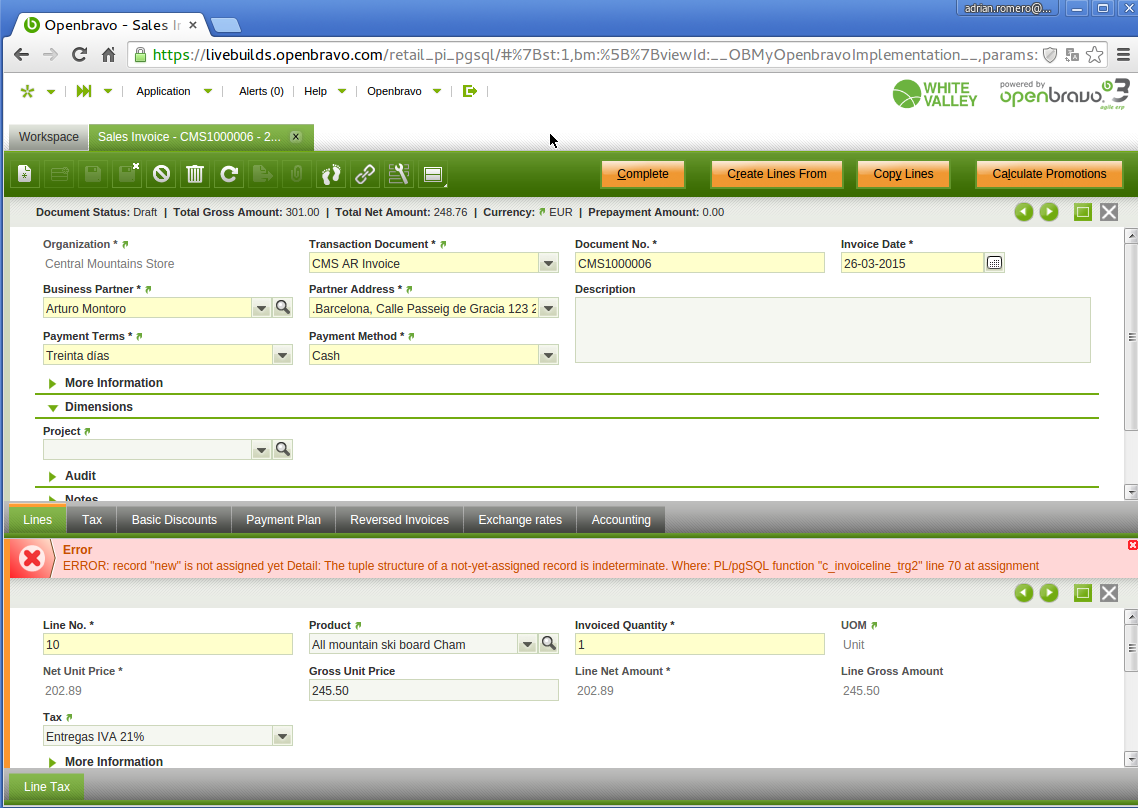This screenshot has height=808, width=1138.
Task: Switch to the Payment Plan tab
Action: 283,520
